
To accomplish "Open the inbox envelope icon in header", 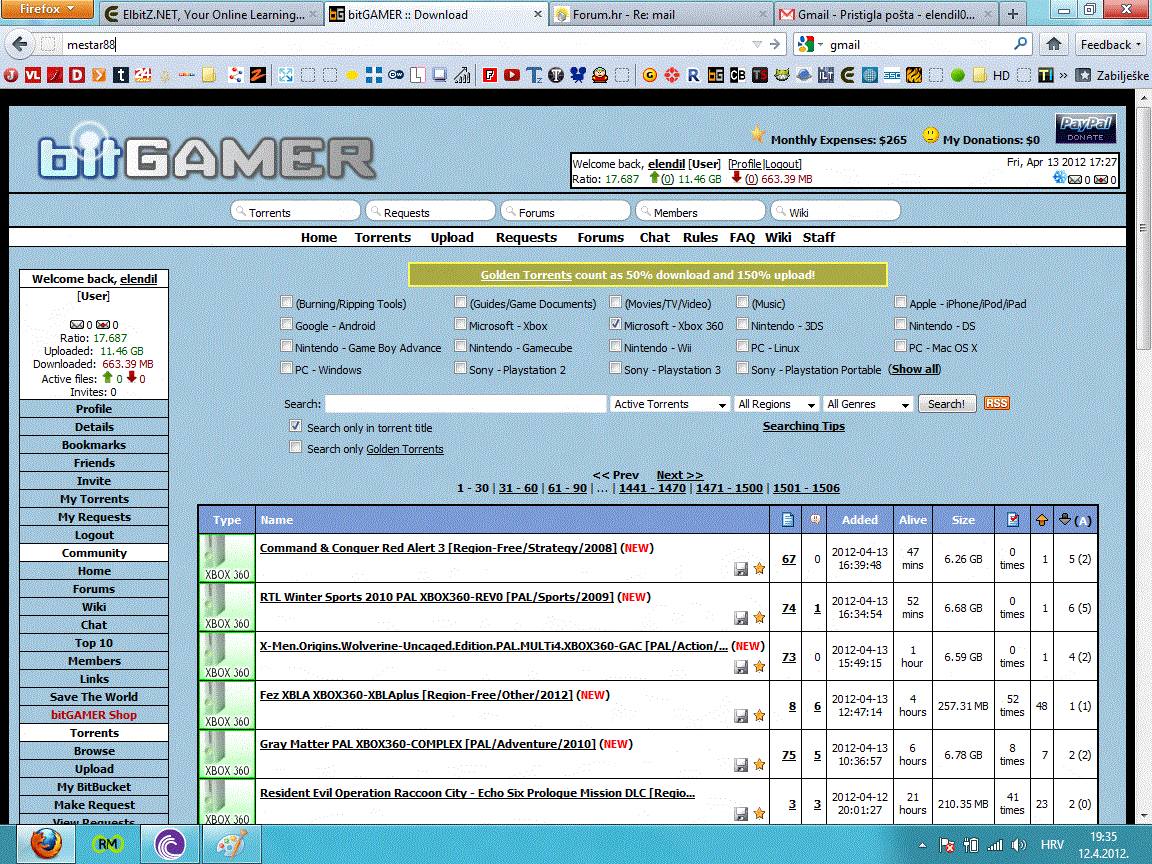I will pos(1074,179).
